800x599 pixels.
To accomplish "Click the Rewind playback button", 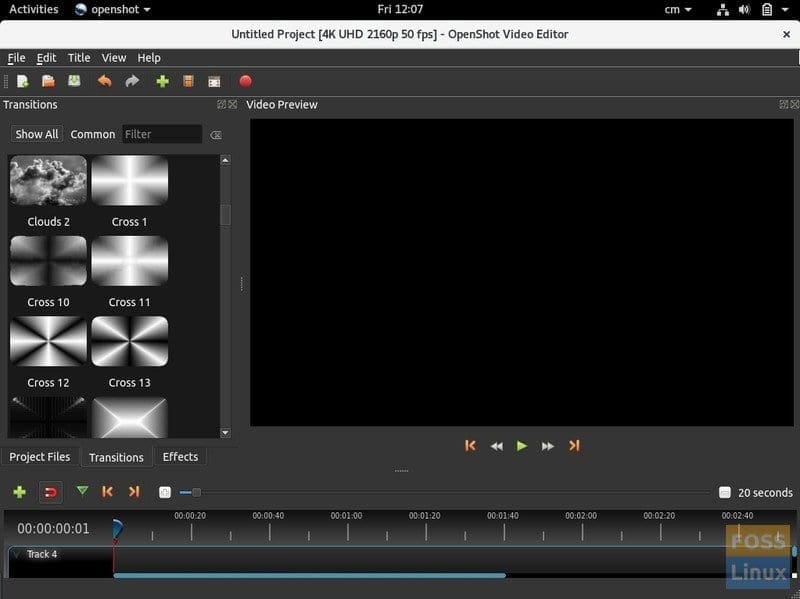I will point(496,446).
